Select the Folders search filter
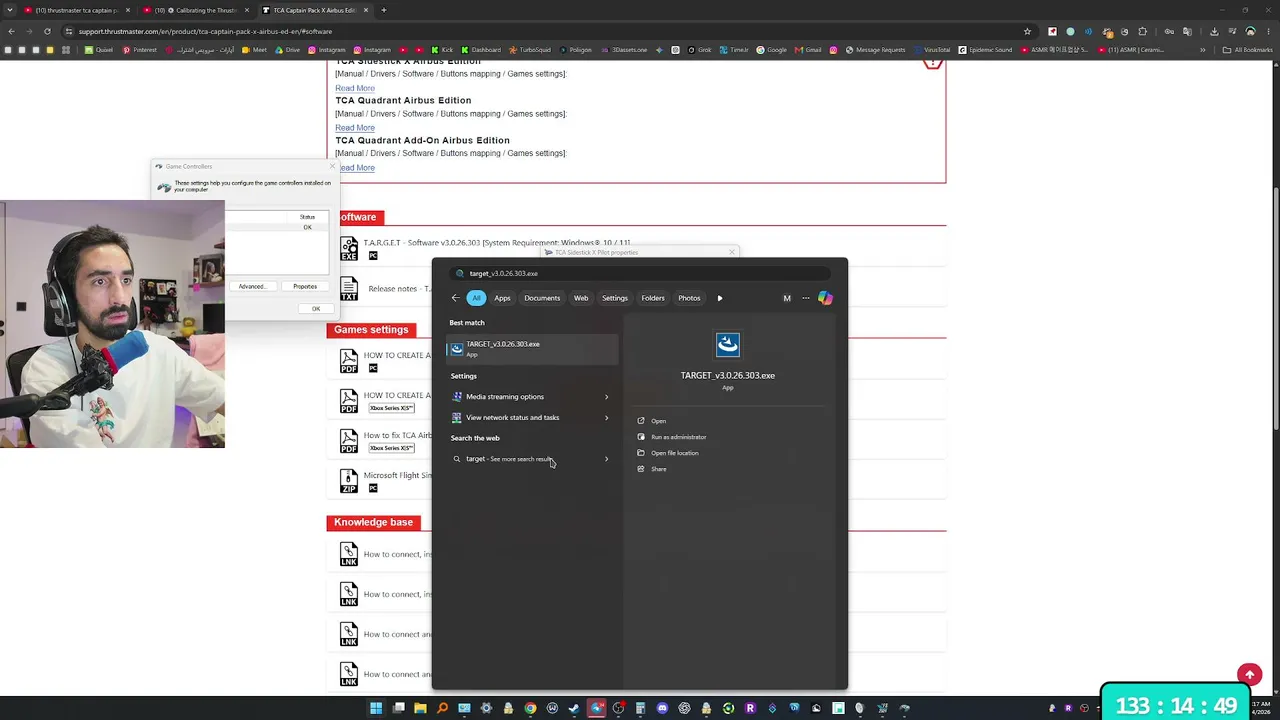The height and width of the screenshot is (720, 1280). point(653,298)
